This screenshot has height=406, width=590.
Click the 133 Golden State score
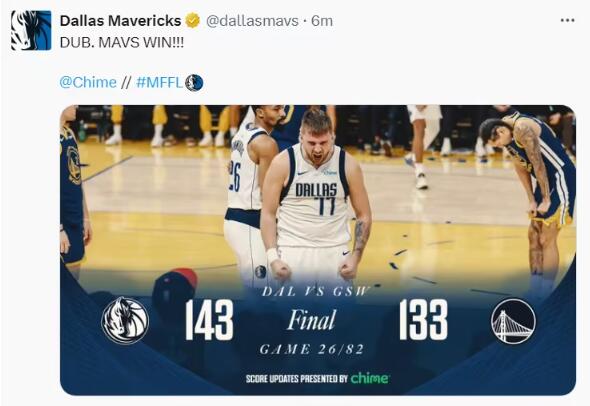click(424, 320)
